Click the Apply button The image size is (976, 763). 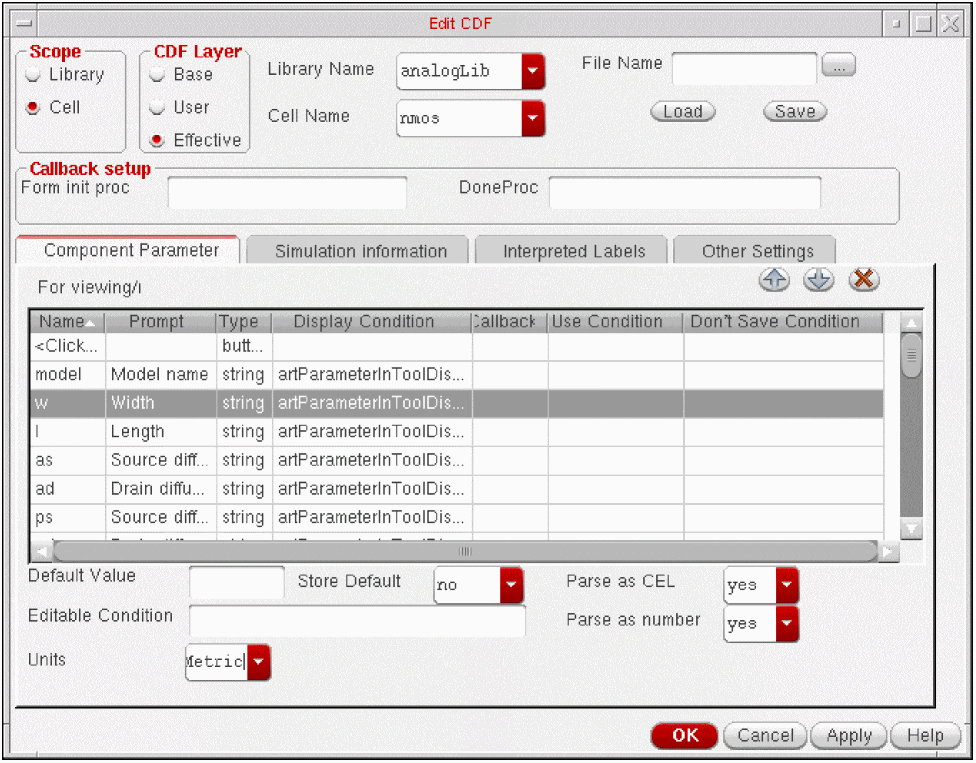click(x=848, y=736)
